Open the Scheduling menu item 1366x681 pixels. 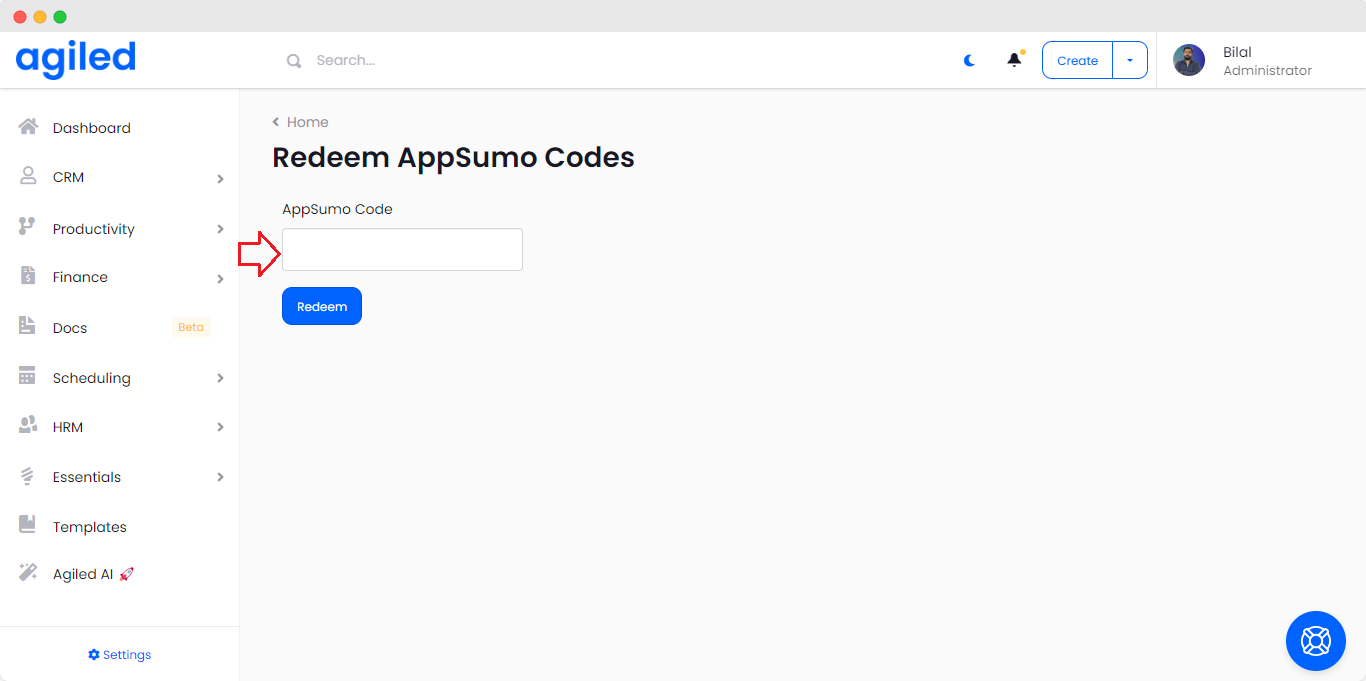92,378
